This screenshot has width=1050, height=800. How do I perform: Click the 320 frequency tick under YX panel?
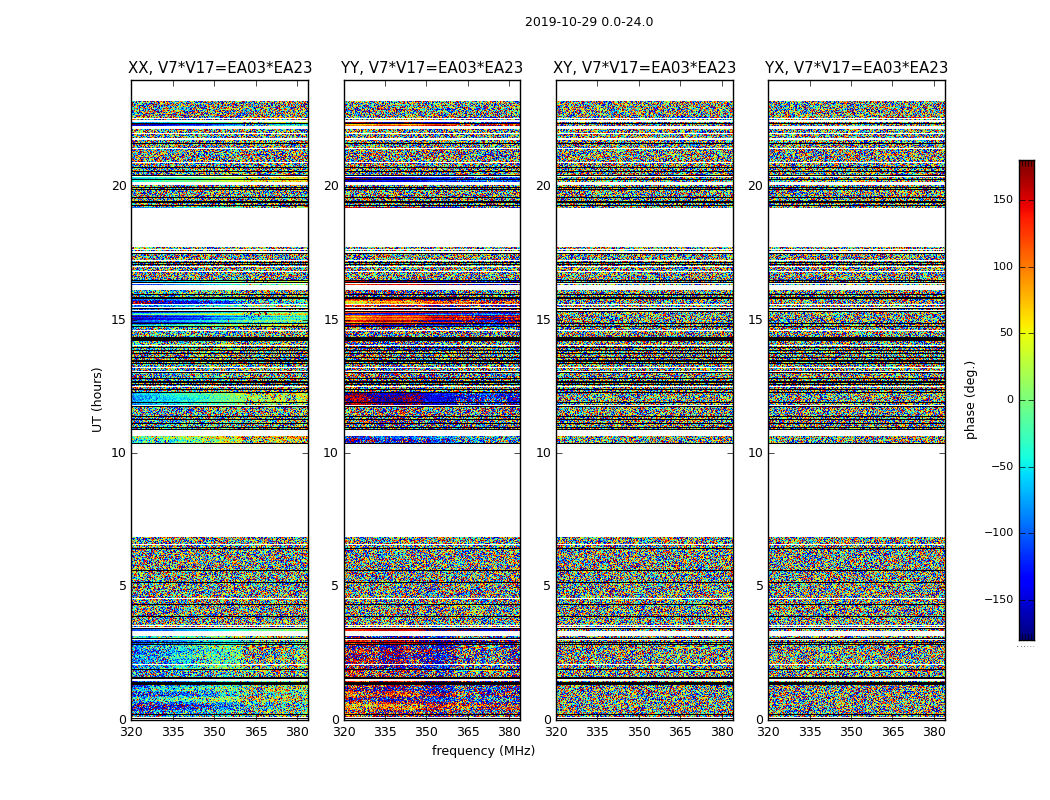[x=768, y=732]
